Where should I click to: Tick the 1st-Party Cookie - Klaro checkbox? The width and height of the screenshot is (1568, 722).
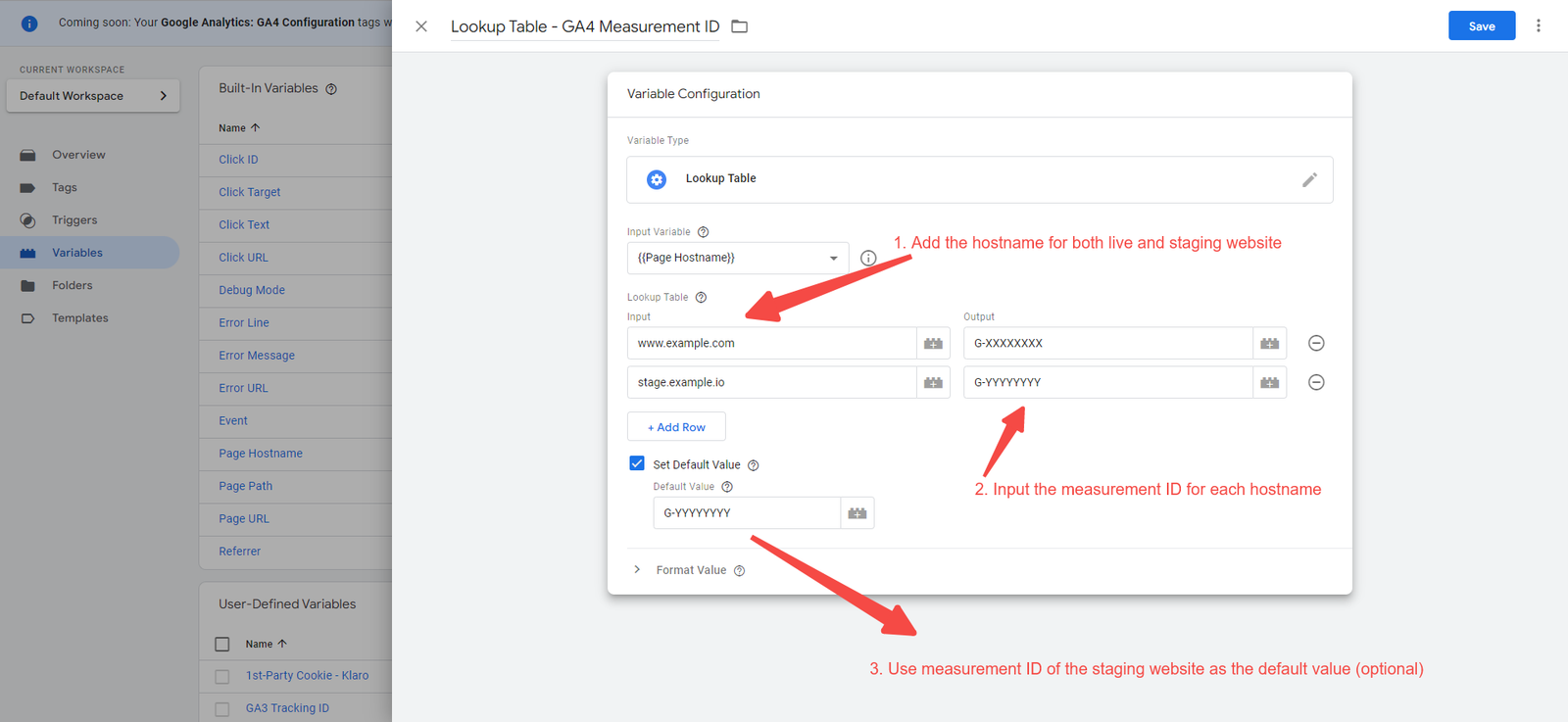point(222,676)
